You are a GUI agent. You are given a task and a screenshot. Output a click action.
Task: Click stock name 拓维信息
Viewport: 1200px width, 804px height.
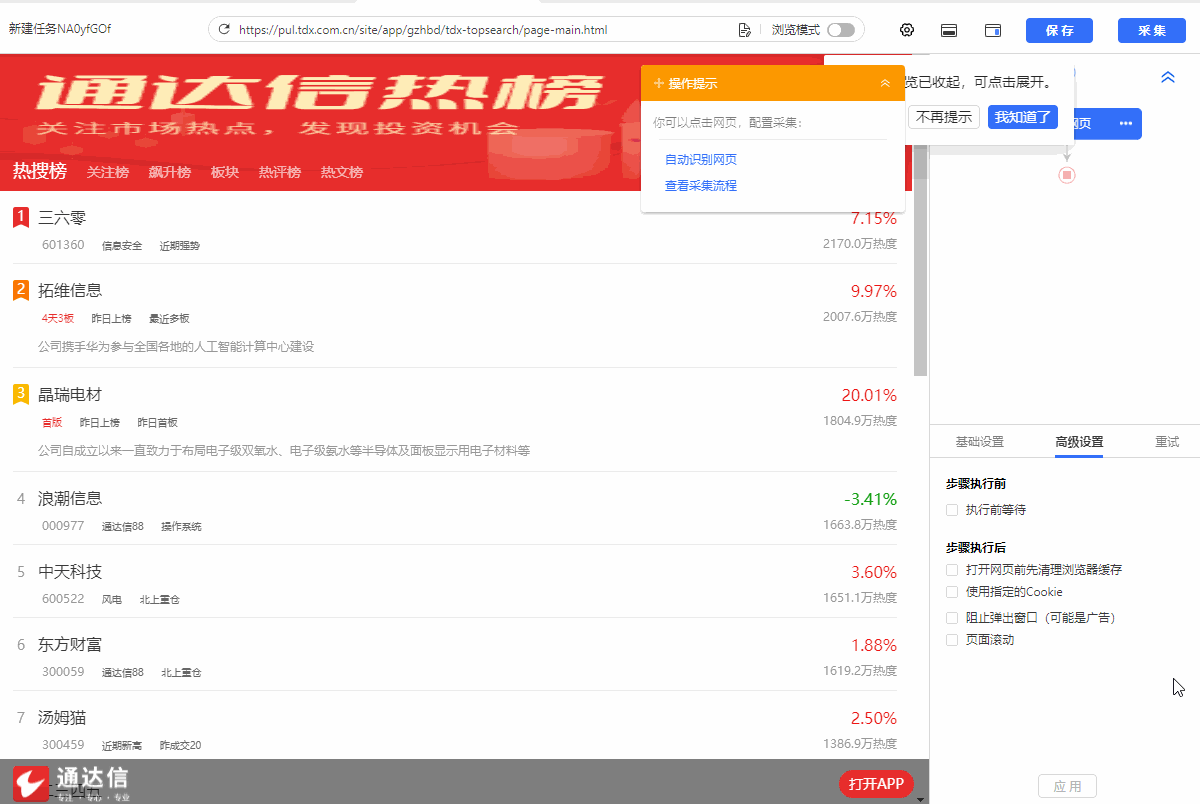coord(70,290)
